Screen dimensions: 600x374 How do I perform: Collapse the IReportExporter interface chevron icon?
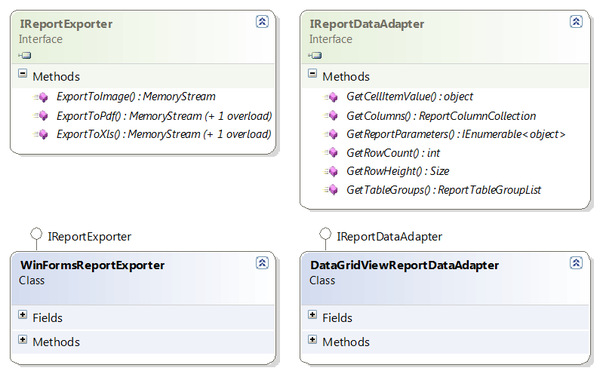coord(262,21)
